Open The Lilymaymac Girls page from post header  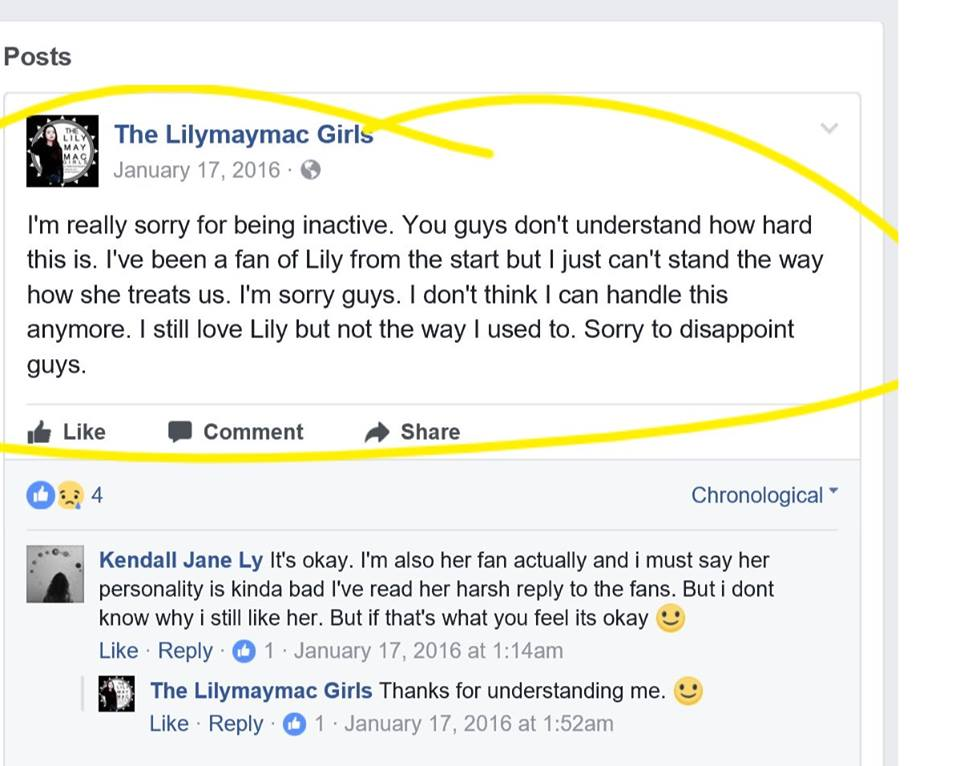[244, 134]
